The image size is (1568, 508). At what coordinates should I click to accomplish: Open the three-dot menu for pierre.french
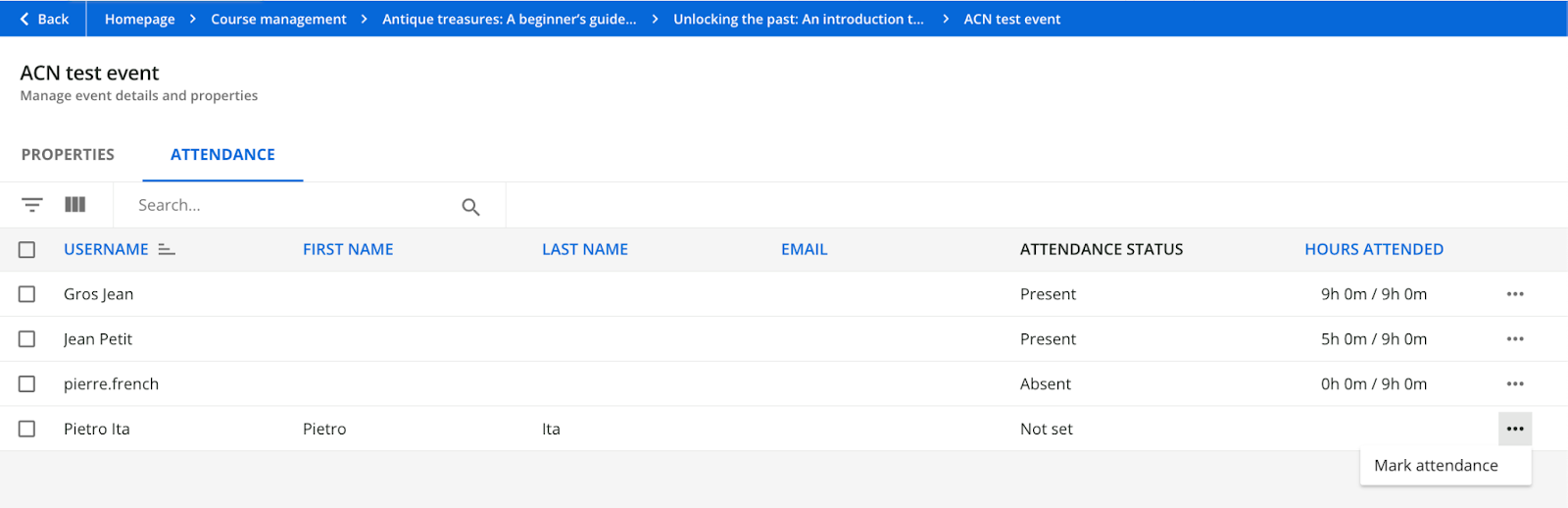[1514, 384]
